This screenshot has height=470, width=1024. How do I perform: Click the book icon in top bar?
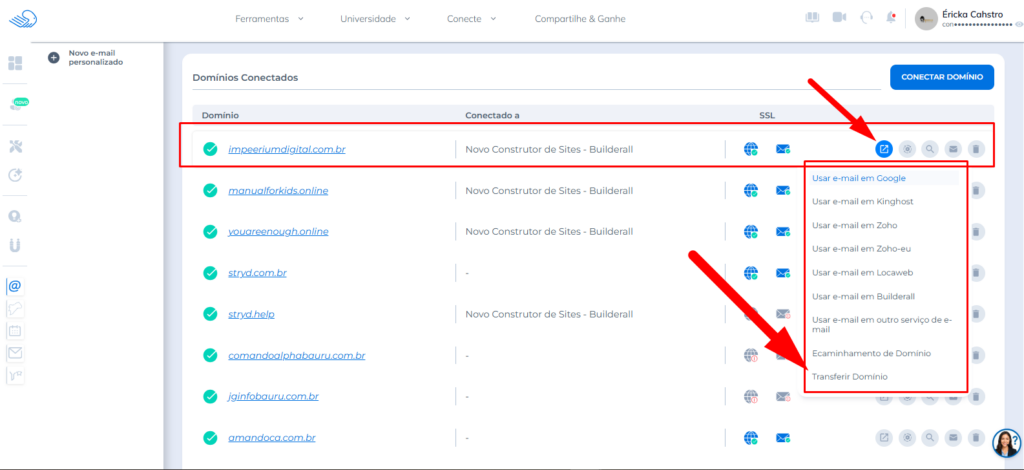tap(812, 18)
